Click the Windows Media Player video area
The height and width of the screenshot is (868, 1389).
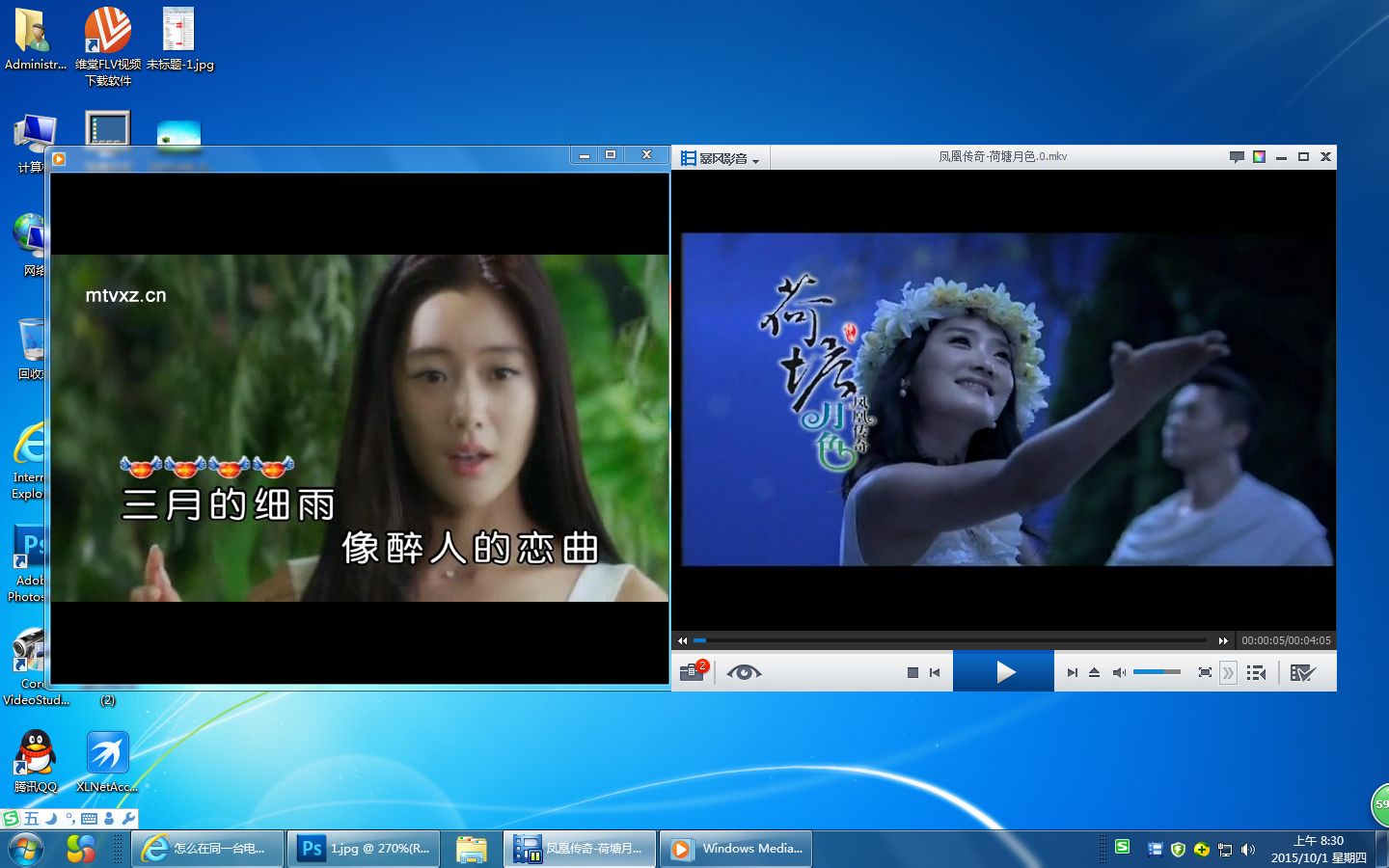359,427
